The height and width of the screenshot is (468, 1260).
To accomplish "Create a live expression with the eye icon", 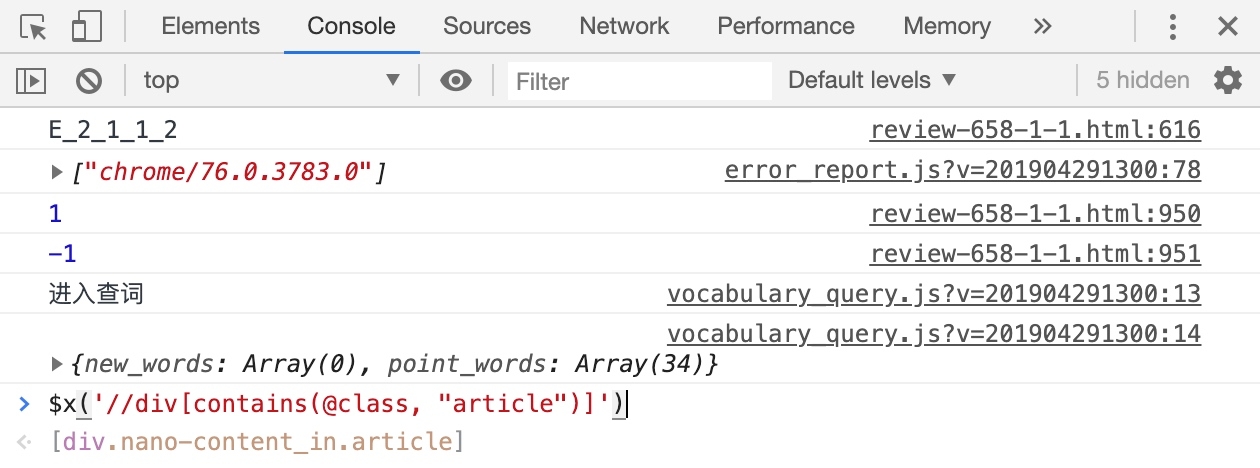I will [x=456, y=81].
